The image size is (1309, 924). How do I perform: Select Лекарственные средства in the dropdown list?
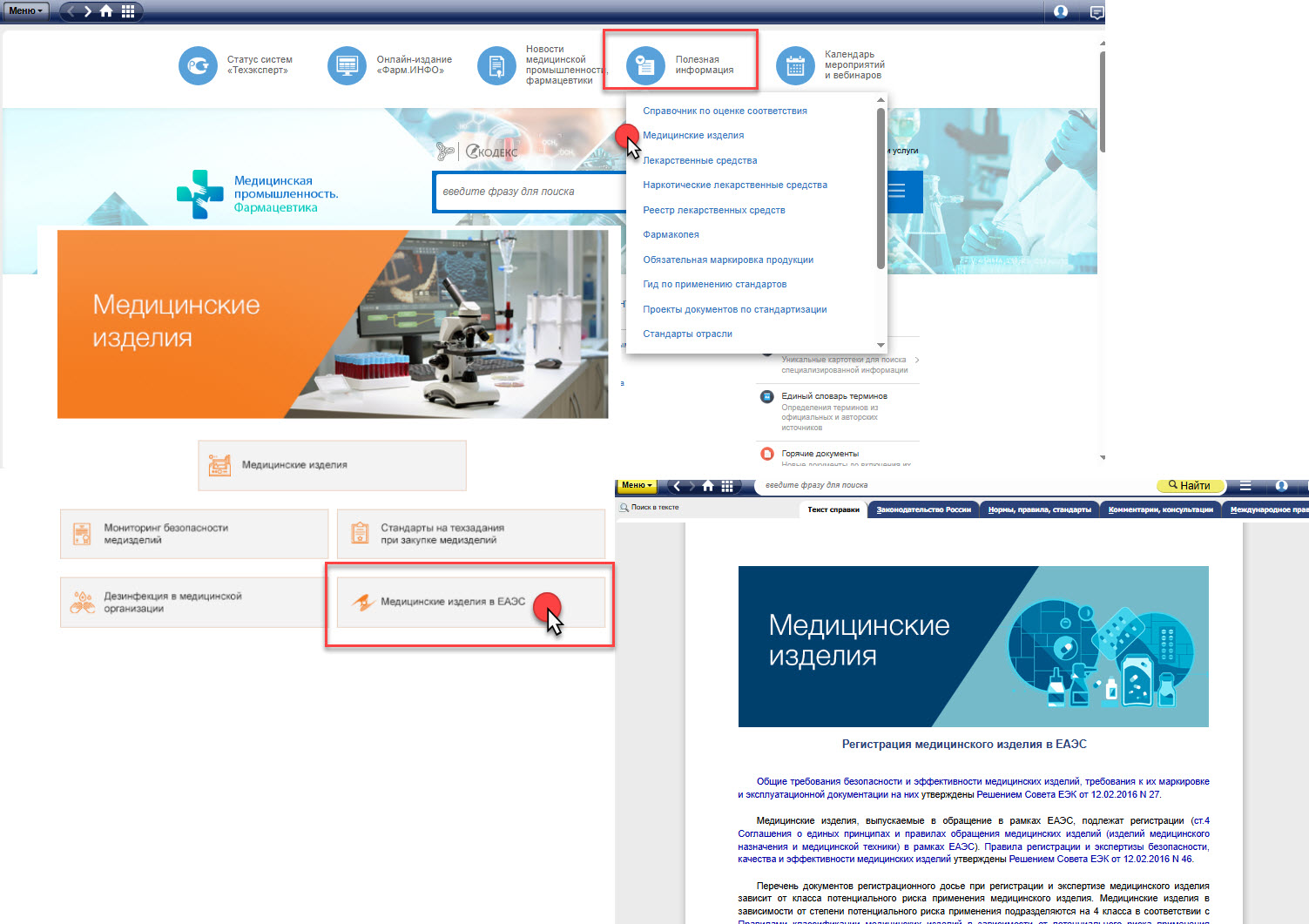699,160
